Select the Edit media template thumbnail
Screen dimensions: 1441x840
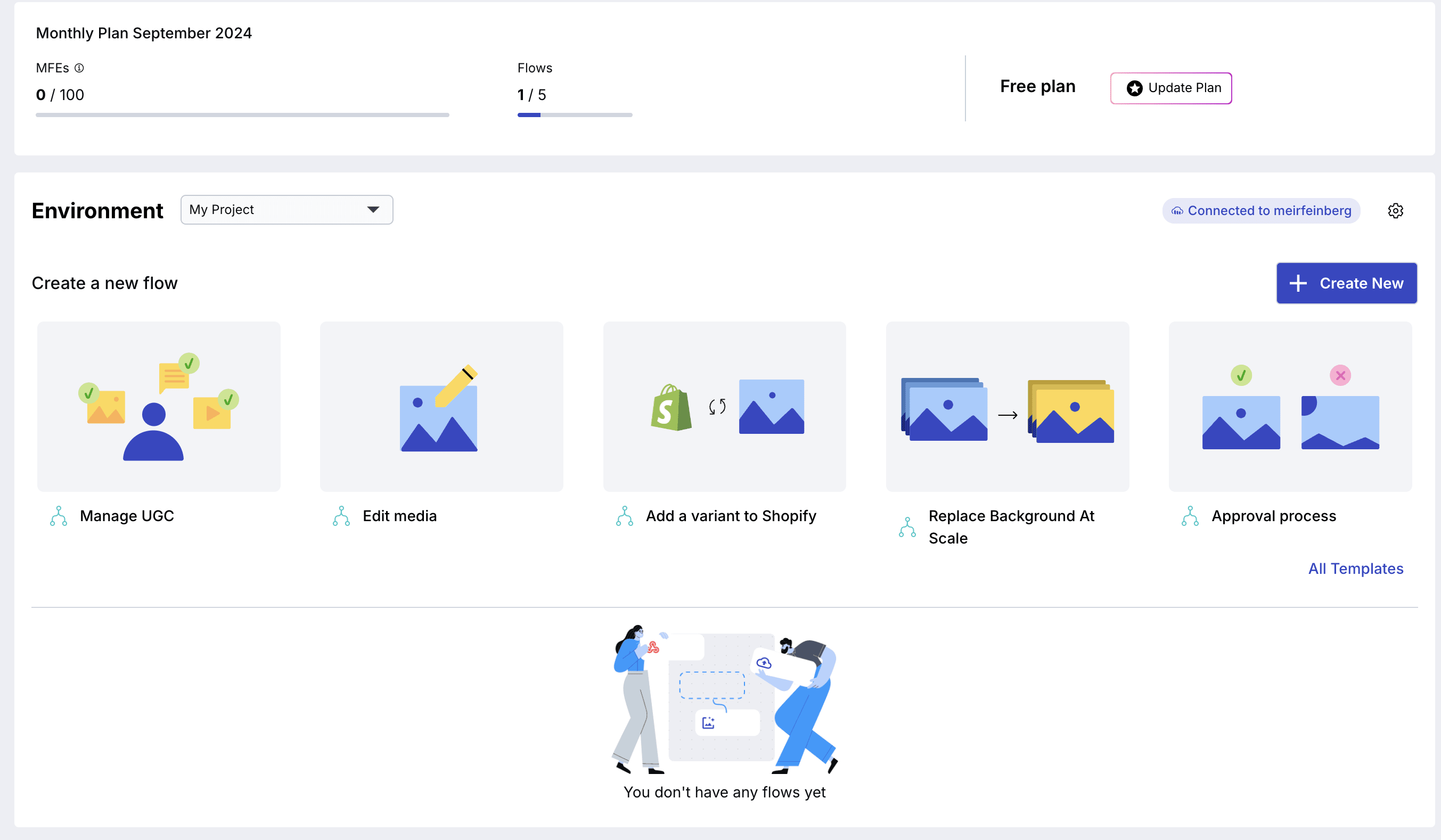[441, 406]
